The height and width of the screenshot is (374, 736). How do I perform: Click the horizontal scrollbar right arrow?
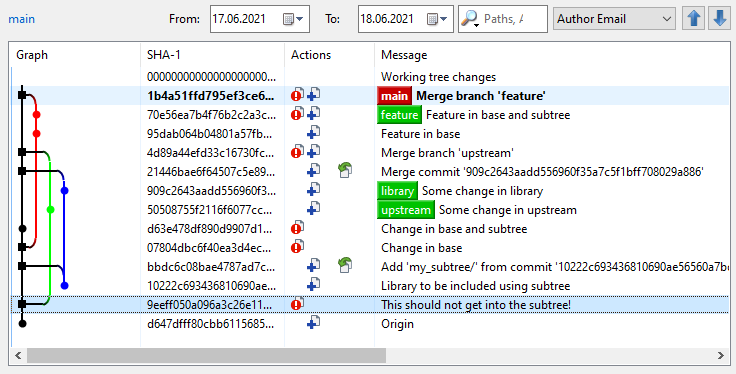click(x=720, y=356)
